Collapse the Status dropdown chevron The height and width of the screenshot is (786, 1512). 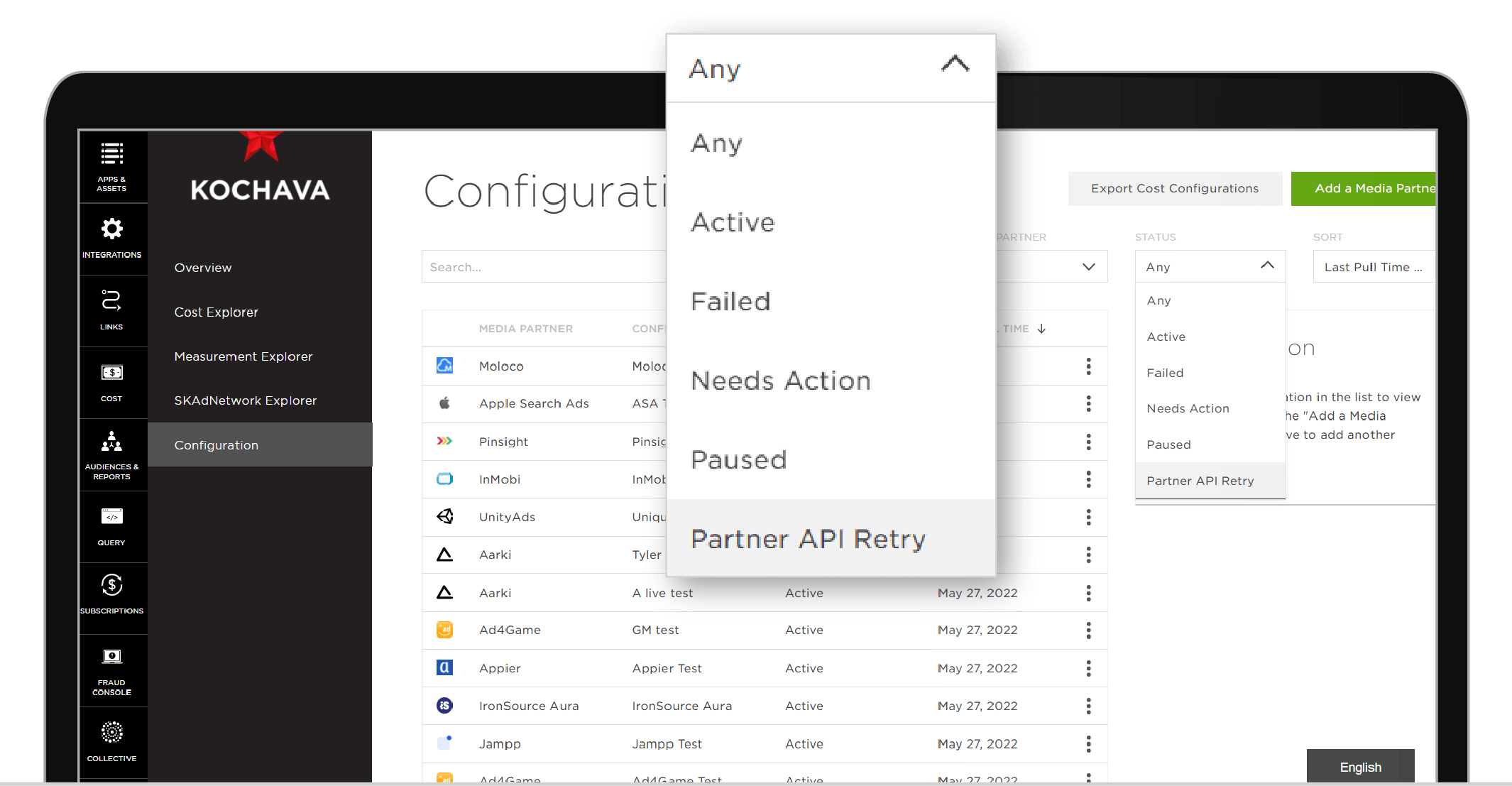click(x=1267, y=266)
